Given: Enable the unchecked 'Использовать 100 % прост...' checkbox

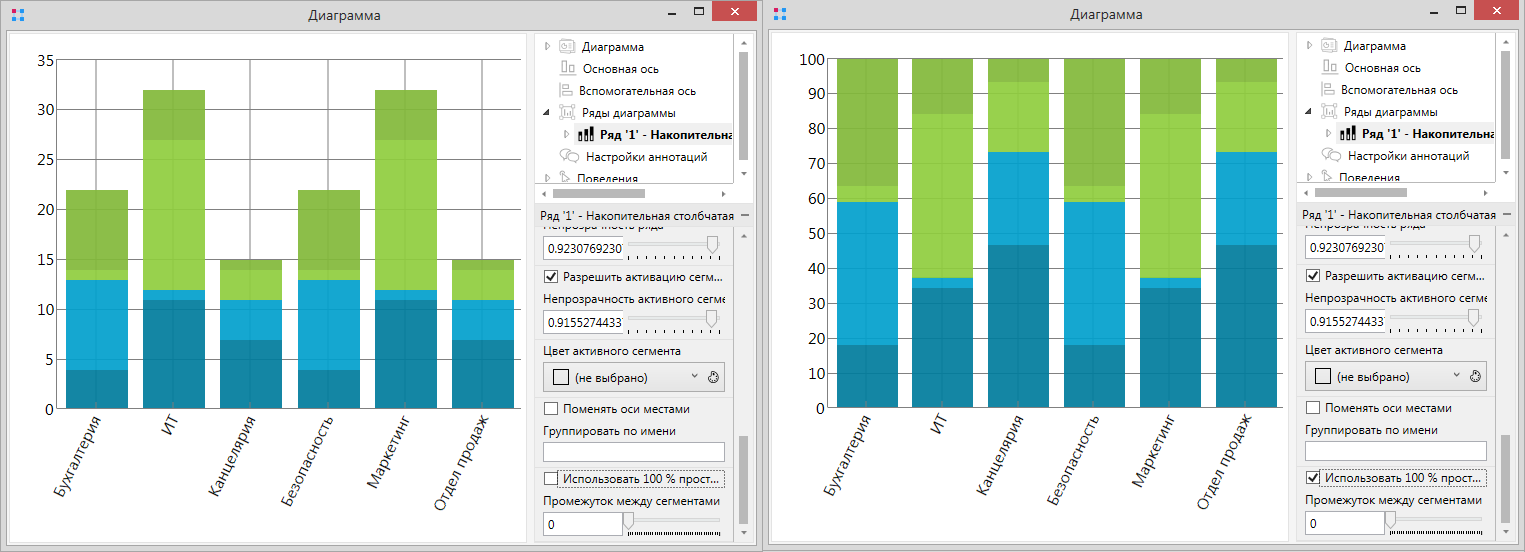Looking at the screenshot, I should (550, 478).
